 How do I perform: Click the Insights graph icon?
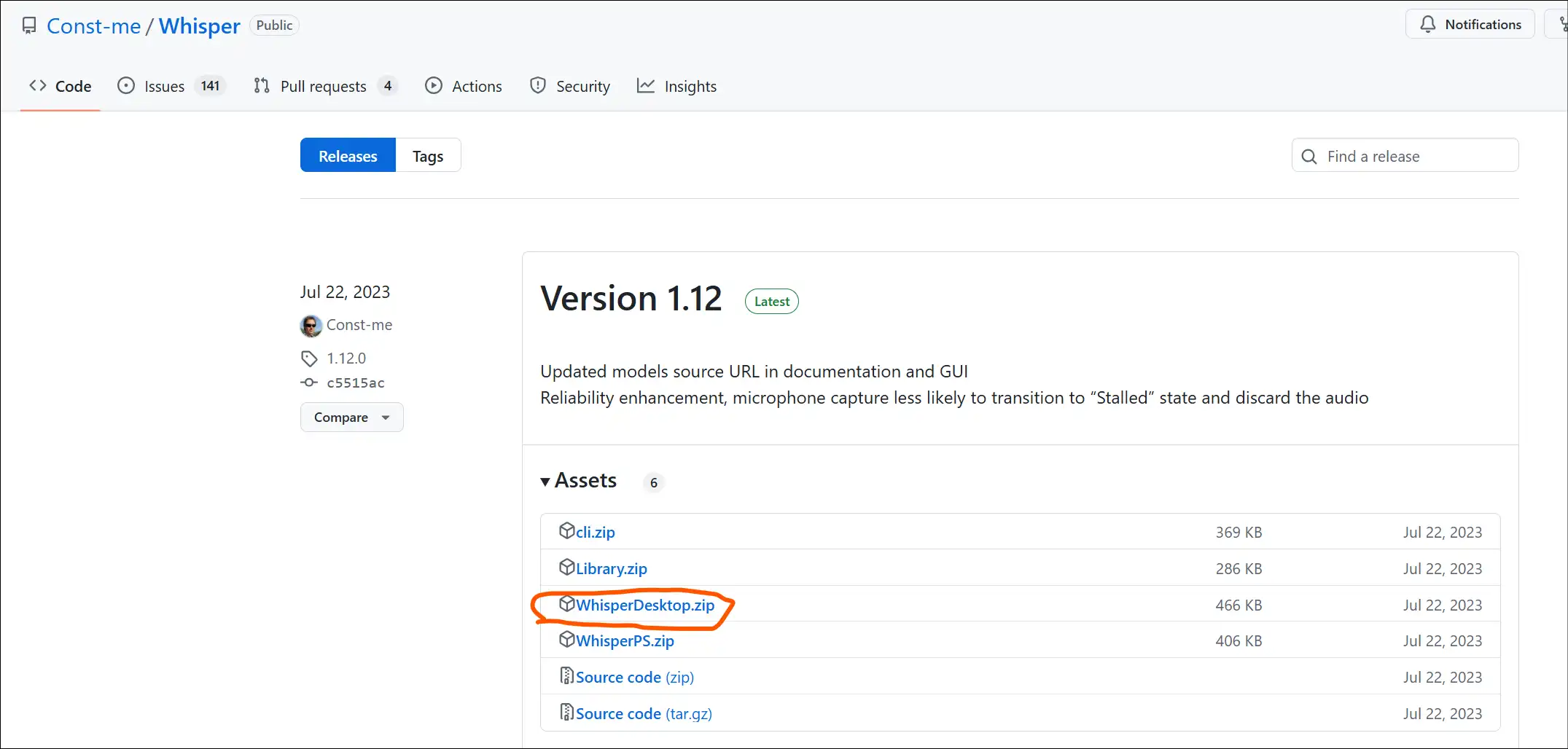point(646,86)
